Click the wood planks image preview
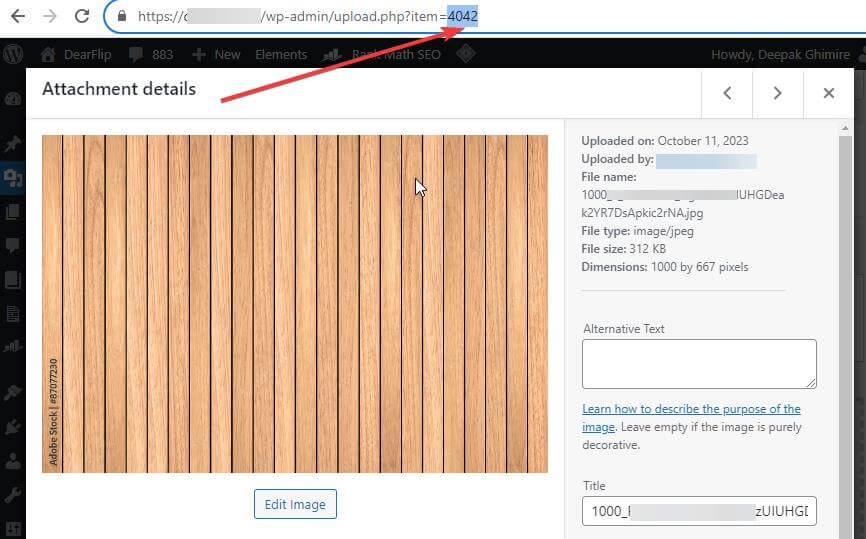Image resolution: width=866 pixels, height=539 pixels. [x=295, y=303]
